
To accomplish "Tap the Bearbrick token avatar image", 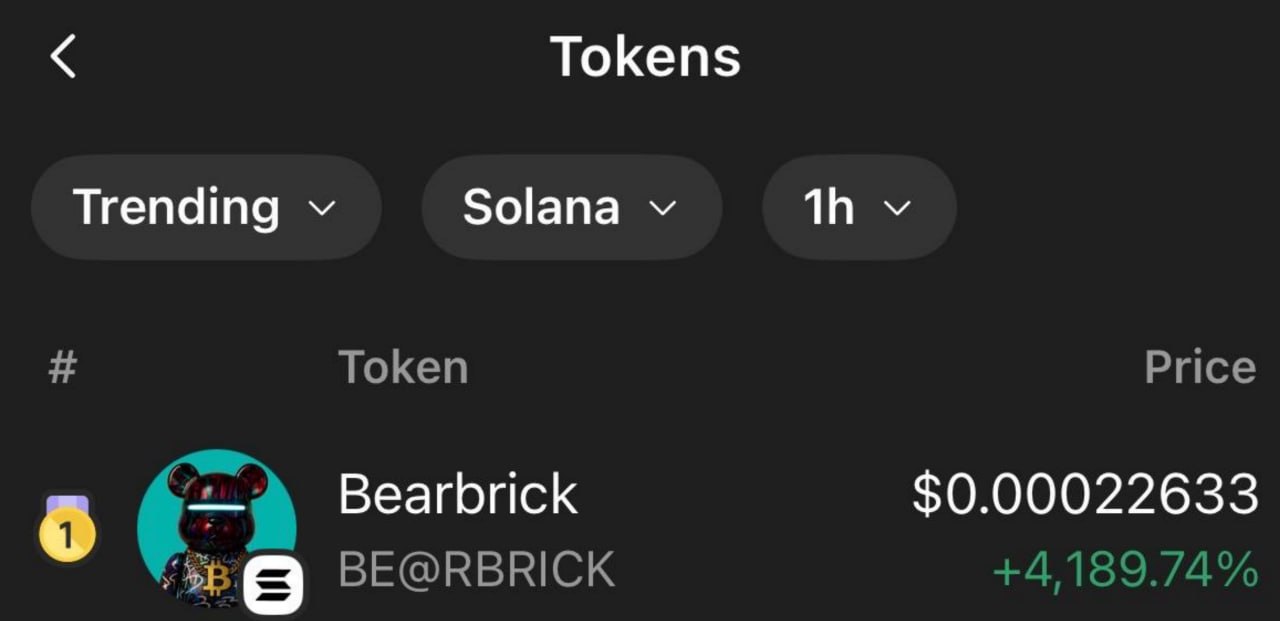I will 217,528.
